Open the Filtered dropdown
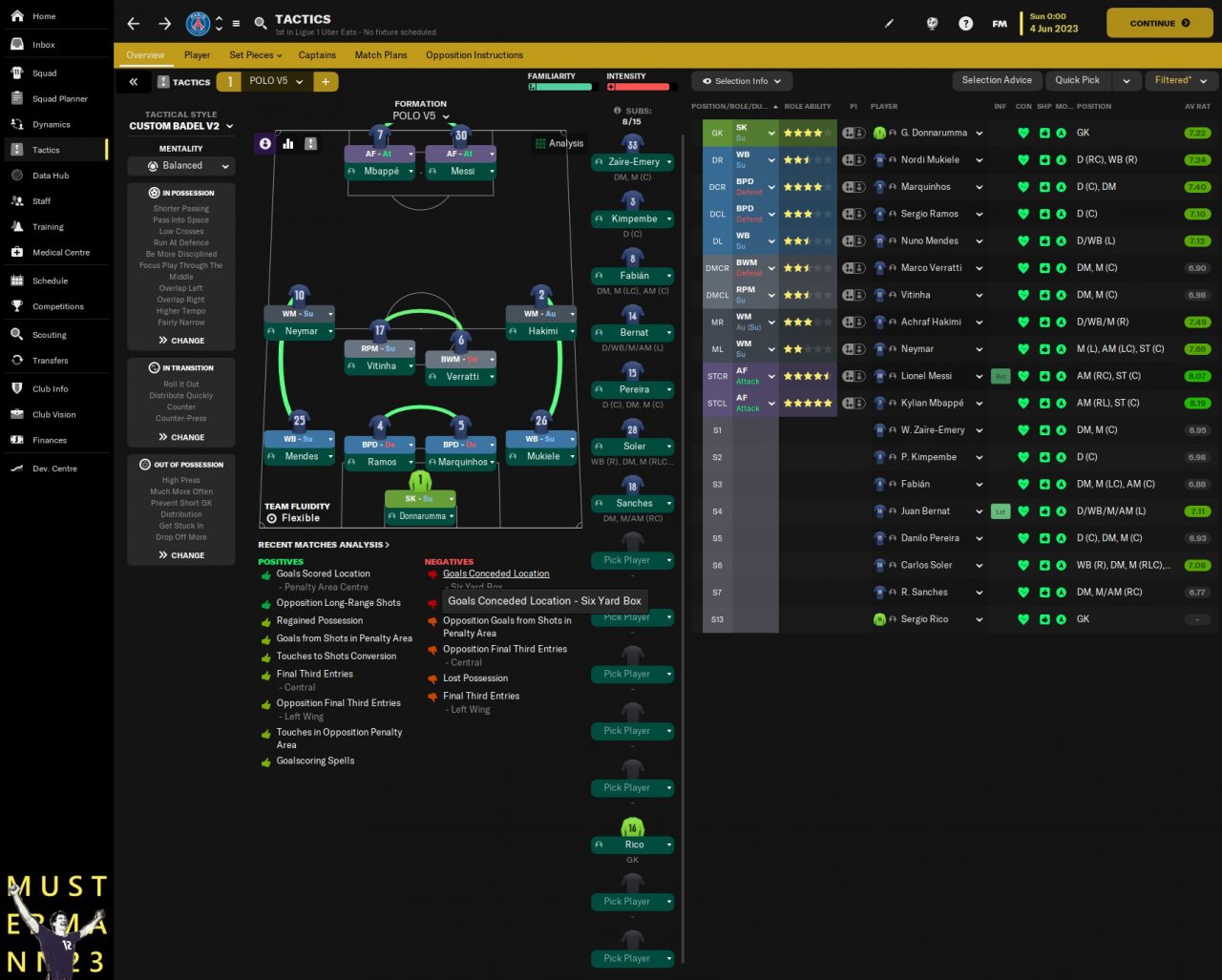This screenshot has width=1222, height=980. pyautogui.click(x=1180, y=81)
